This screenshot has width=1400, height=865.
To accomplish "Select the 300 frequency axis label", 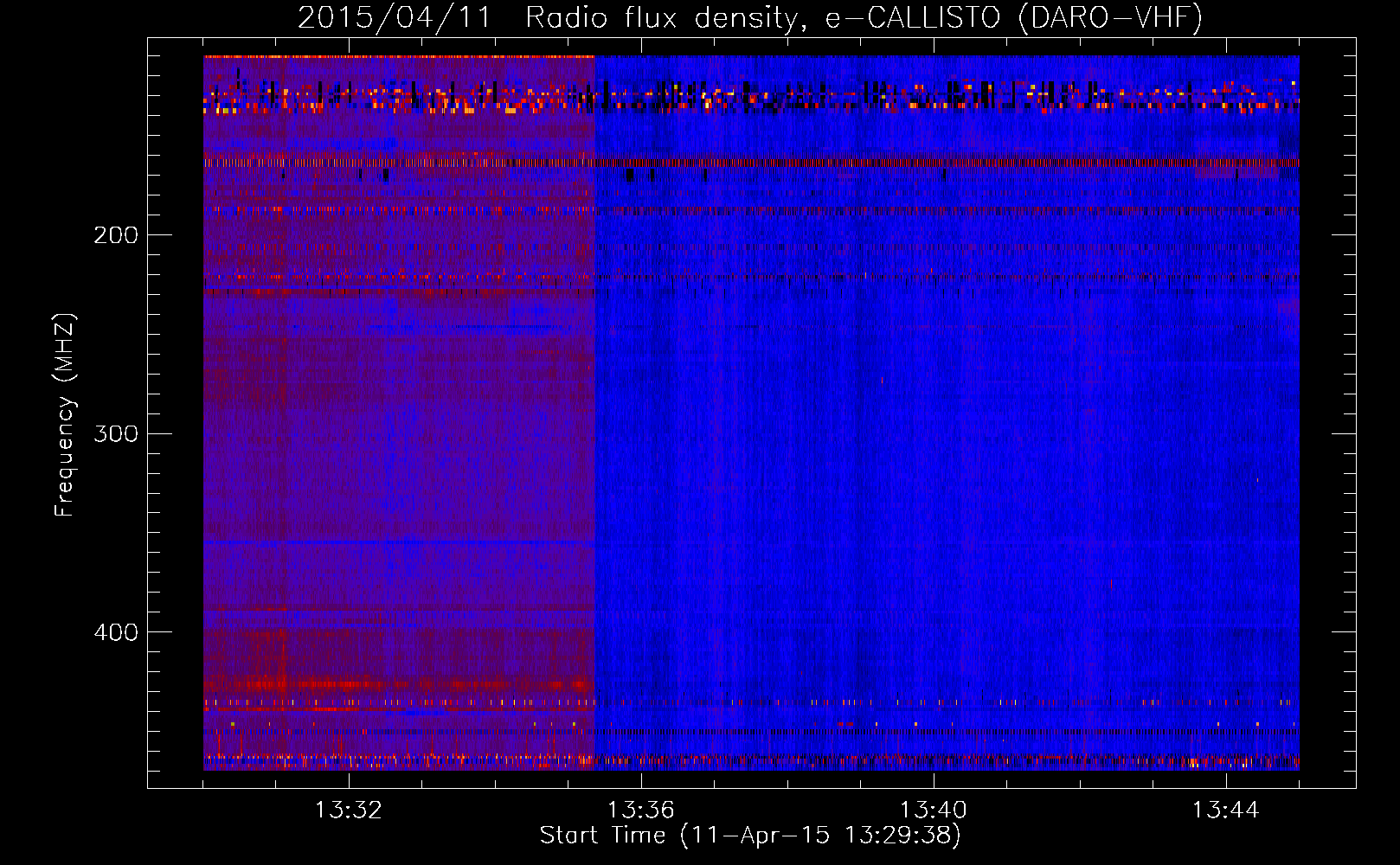I will pos(116,433).
